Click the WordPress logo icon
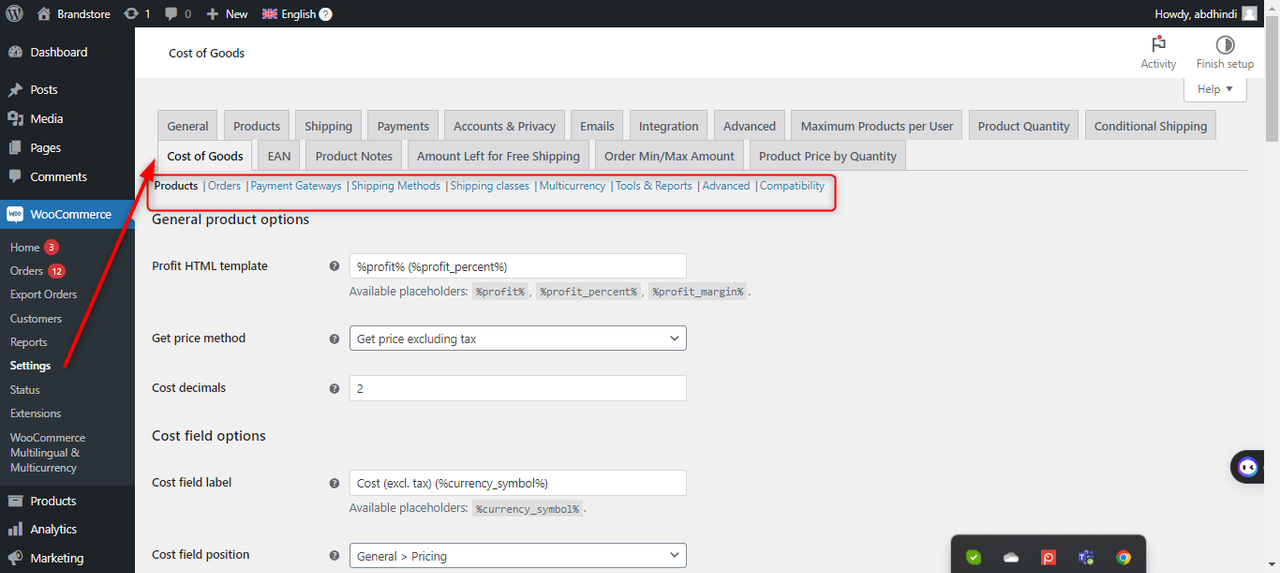This screenshot has height=573, width=1280. tap(15, 14)
